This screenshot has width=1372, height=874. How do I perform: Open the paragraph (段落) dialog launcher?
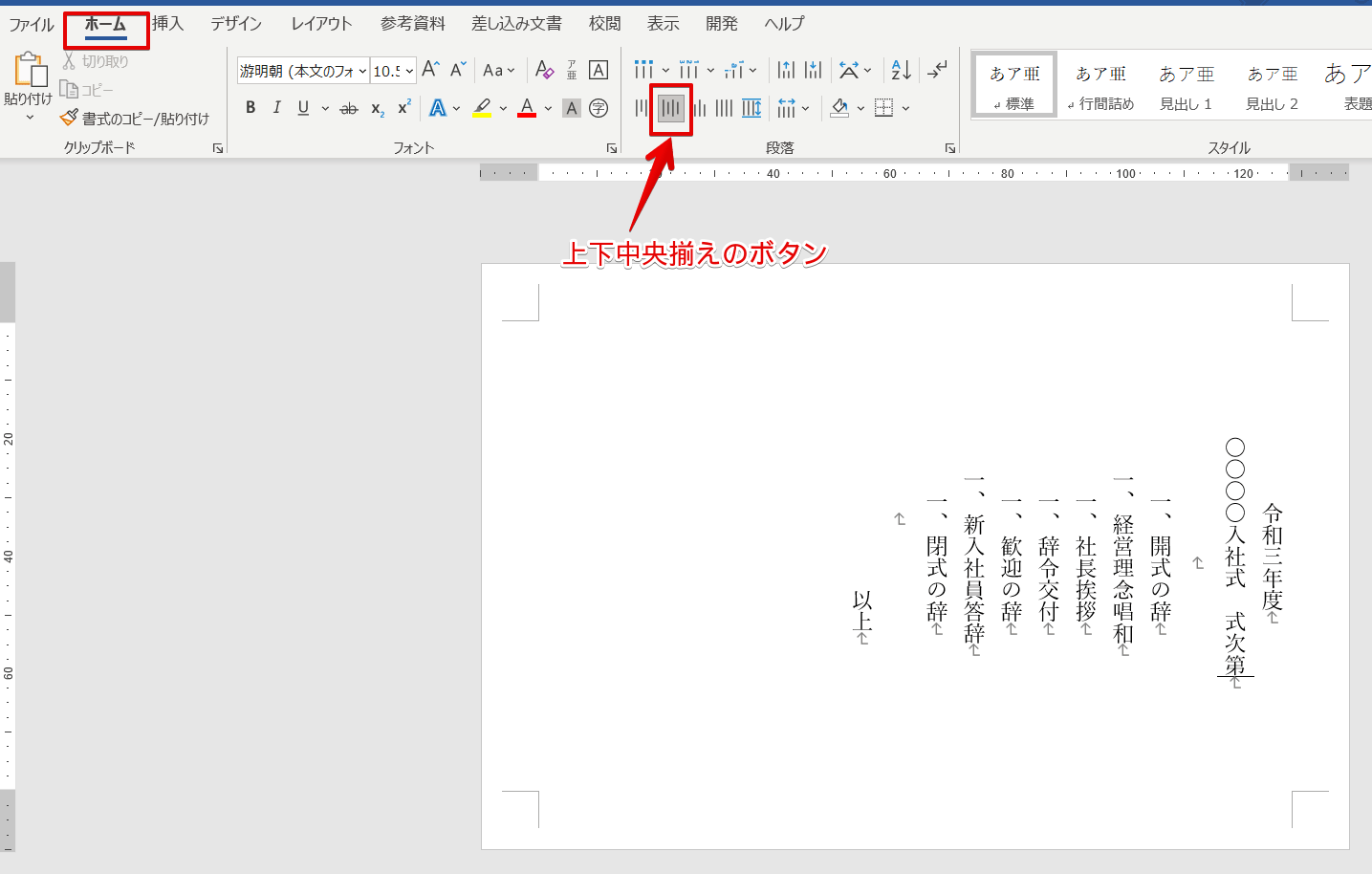click(x=950, y=148)
